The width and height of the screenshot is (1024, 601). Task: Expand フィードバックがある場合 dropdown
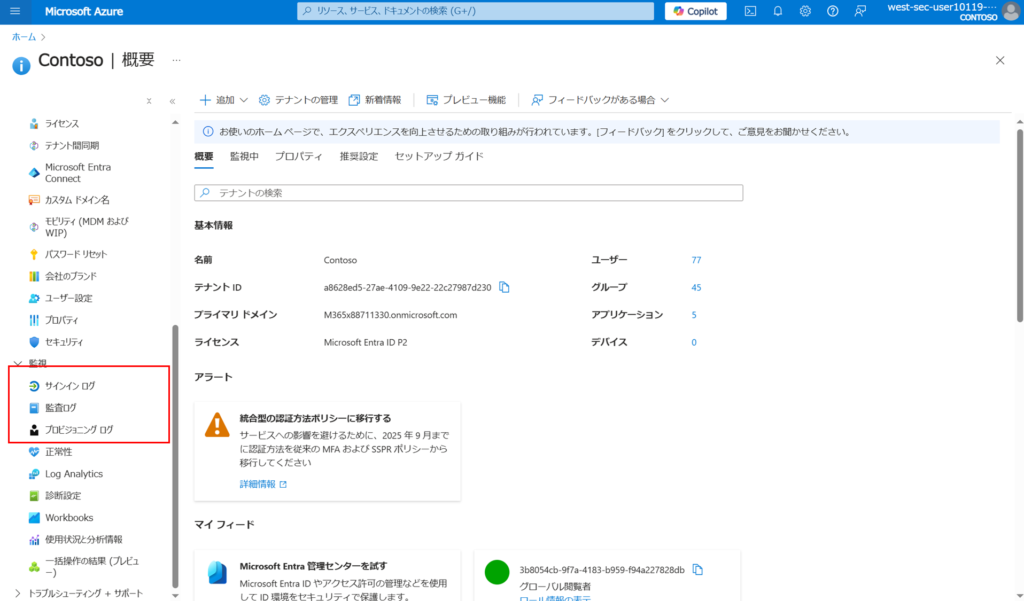[x=600, y=100]
